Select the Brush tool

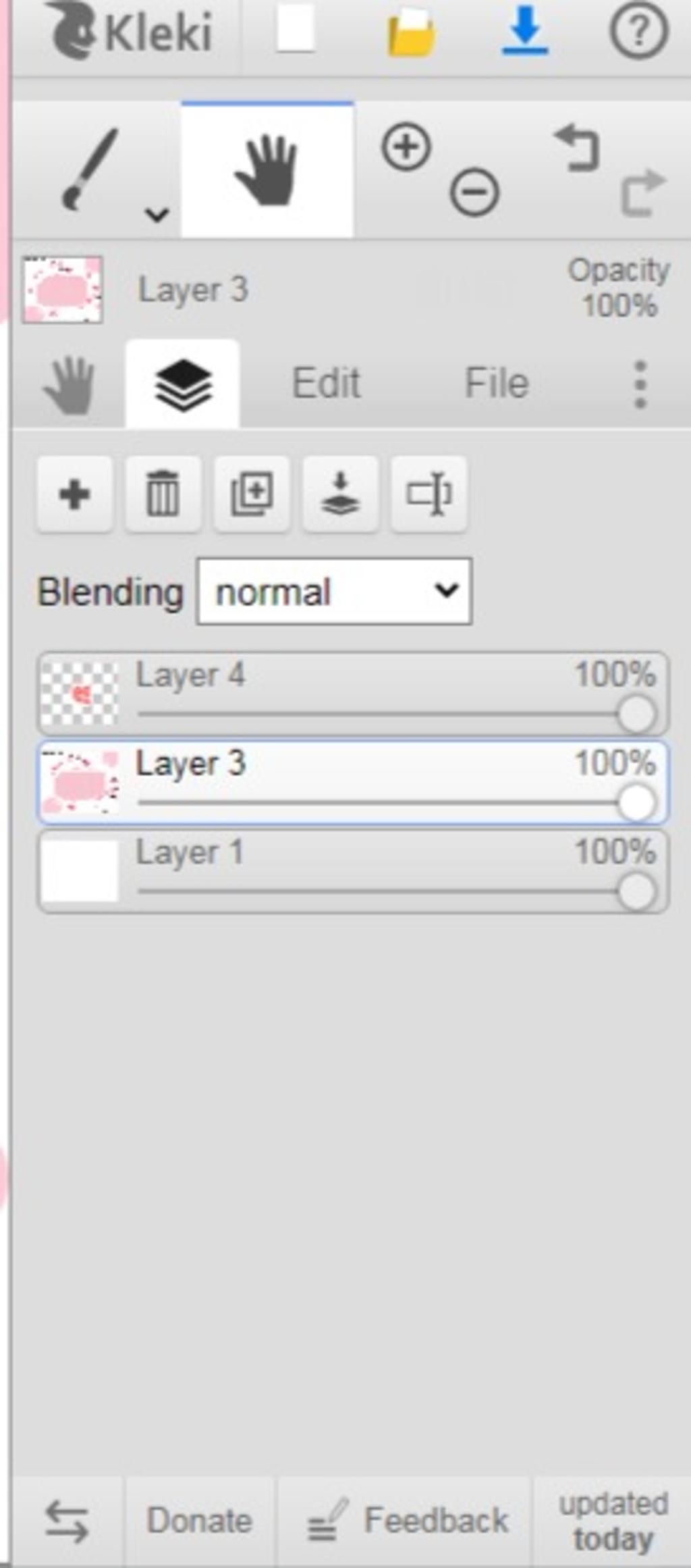(90, 169)
